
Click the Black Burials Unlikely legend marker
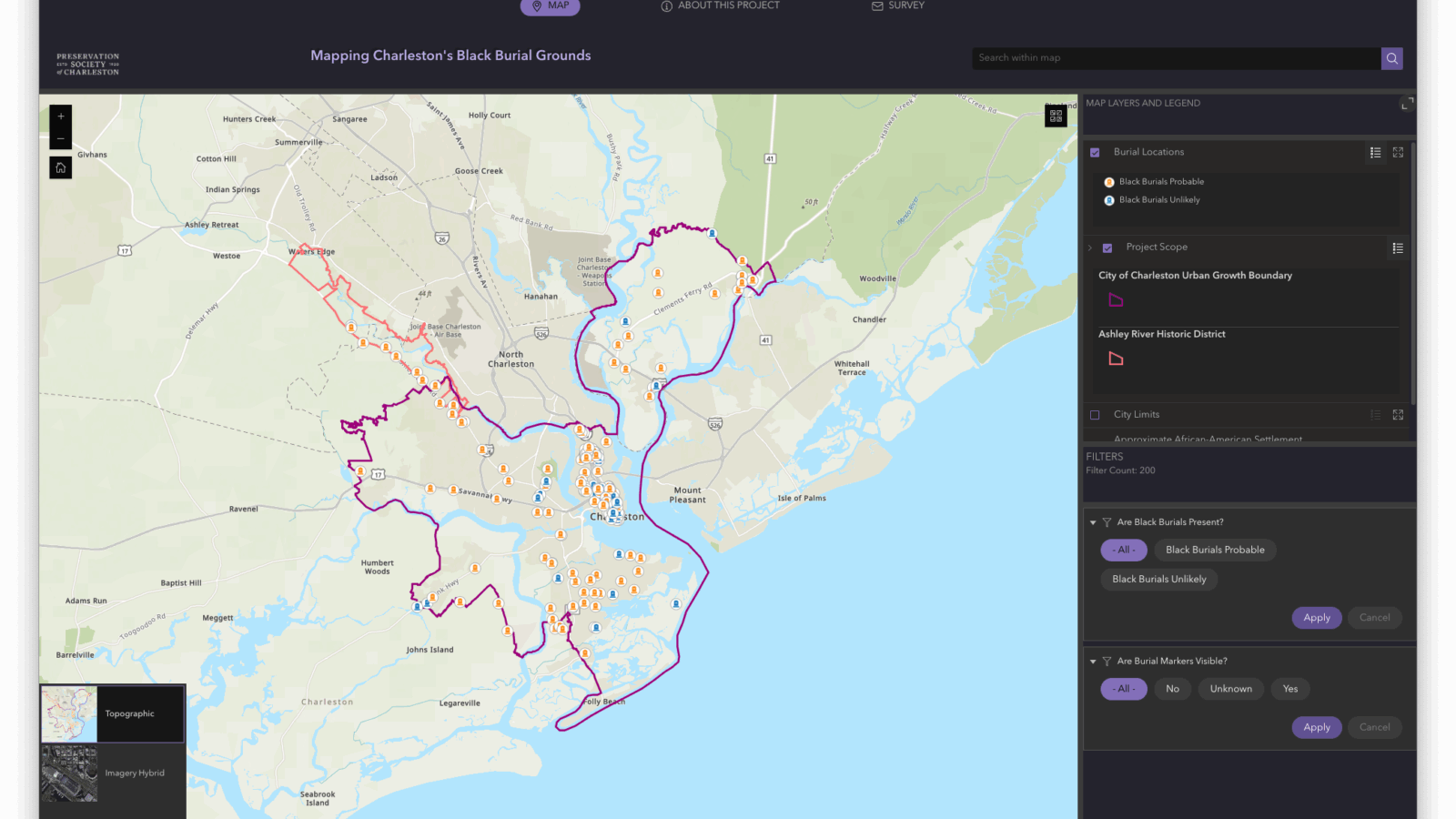coord(1109,200)
